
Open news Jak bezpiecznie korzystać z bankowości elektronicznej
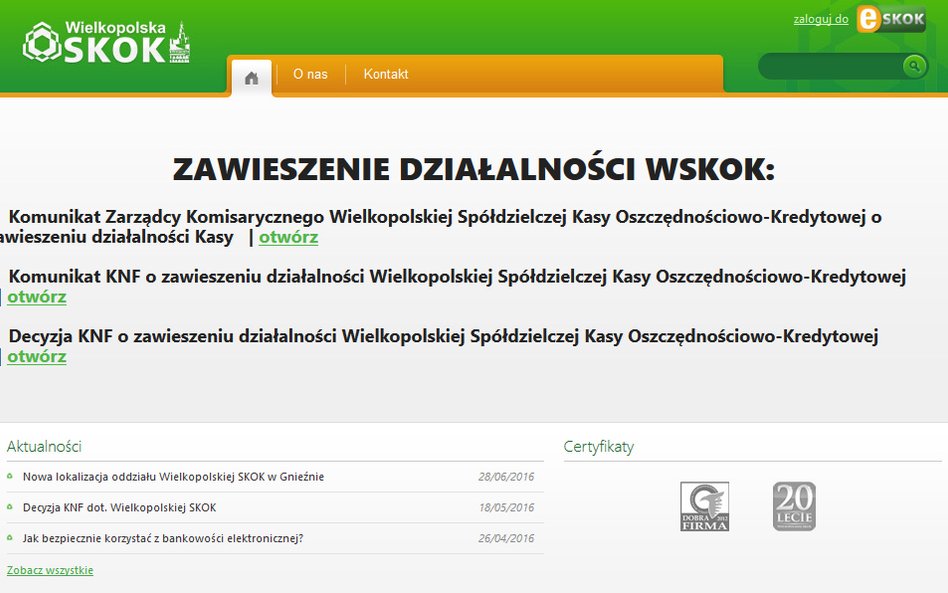click(x=163, y=538)
